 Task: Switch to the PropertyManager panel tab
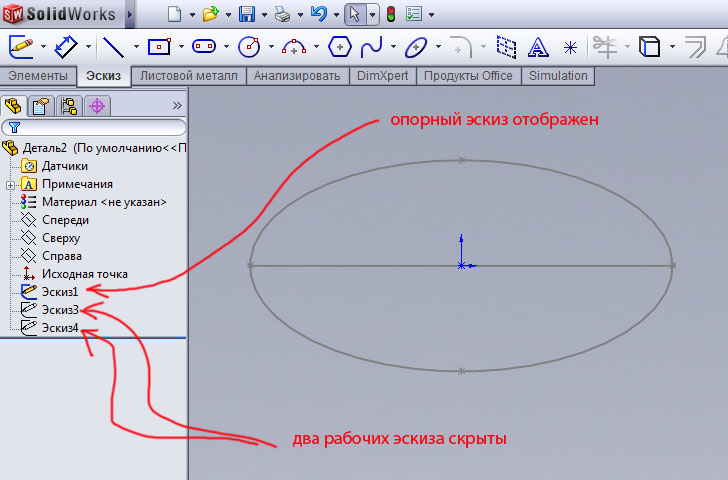coord(41,105)
